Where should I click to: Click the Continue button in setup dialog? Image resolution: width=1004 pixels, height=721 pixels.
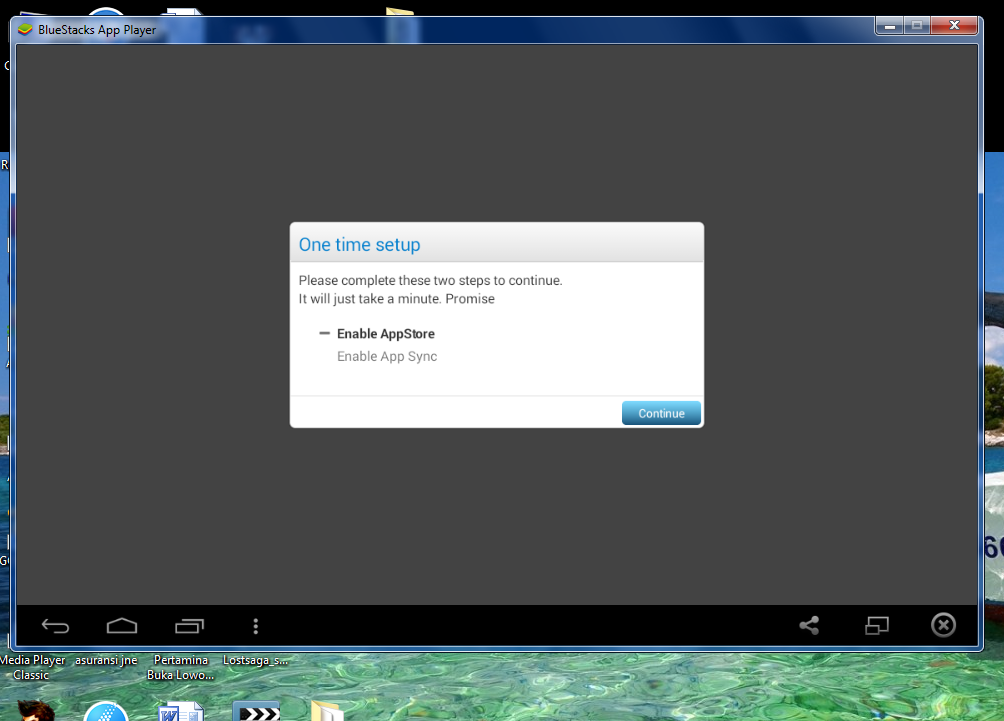click(661, 413)
